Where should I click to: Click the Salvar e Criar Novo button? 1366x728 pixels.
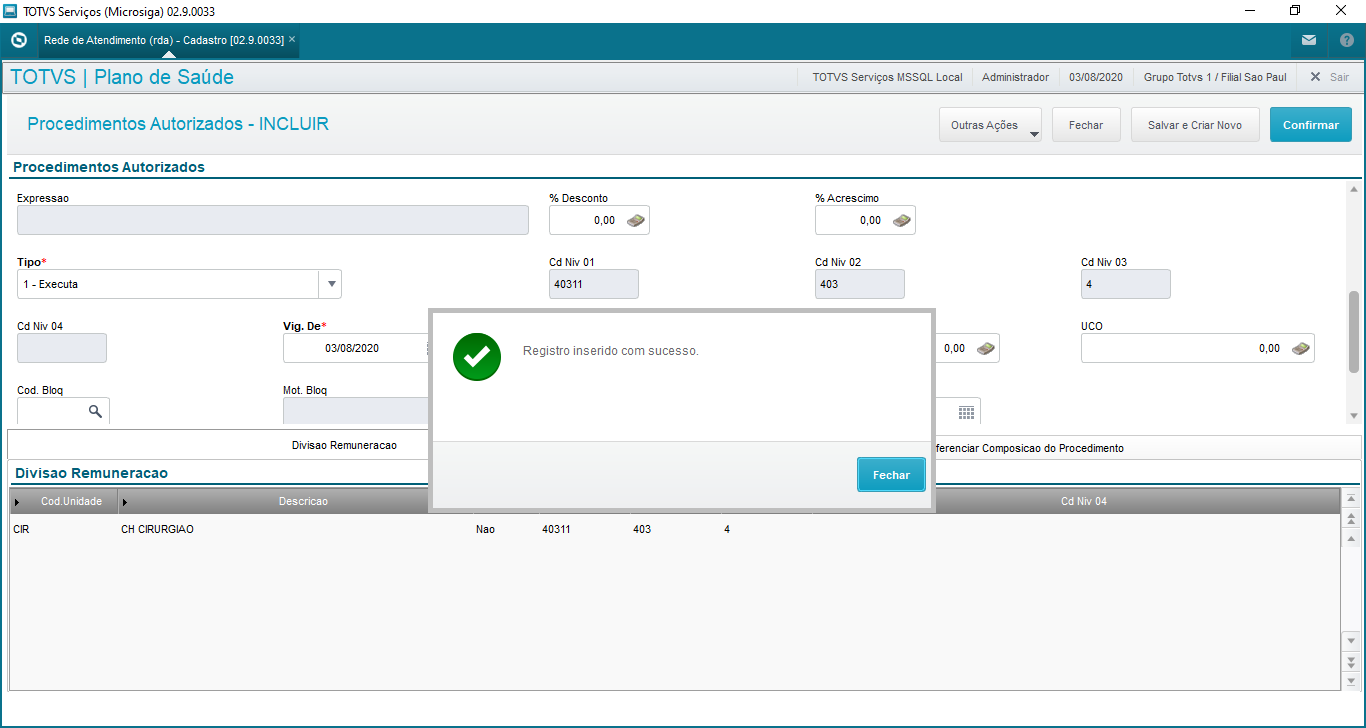(x=1195, y=125)
